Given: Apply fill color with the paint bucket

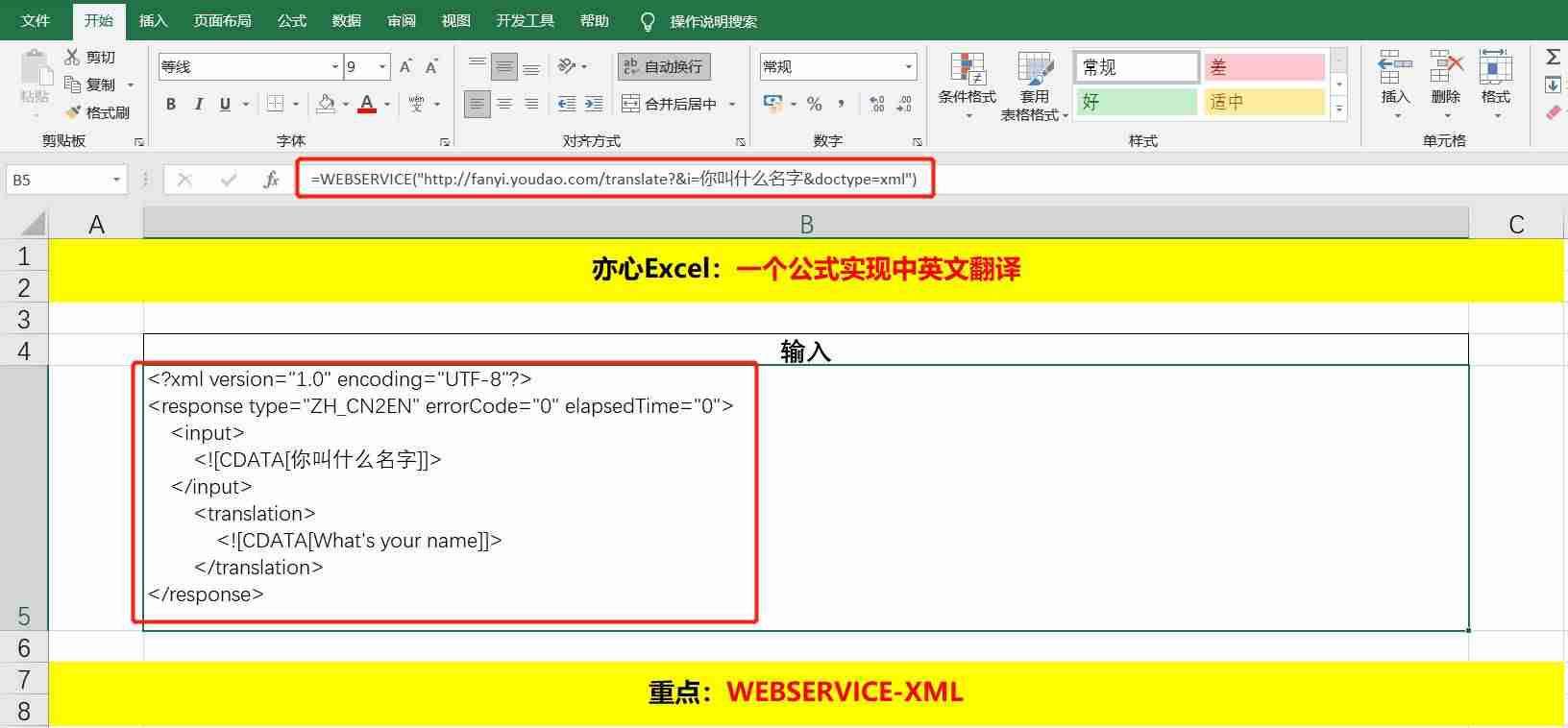Looking at the screenshot, I should tap(327, 103).
